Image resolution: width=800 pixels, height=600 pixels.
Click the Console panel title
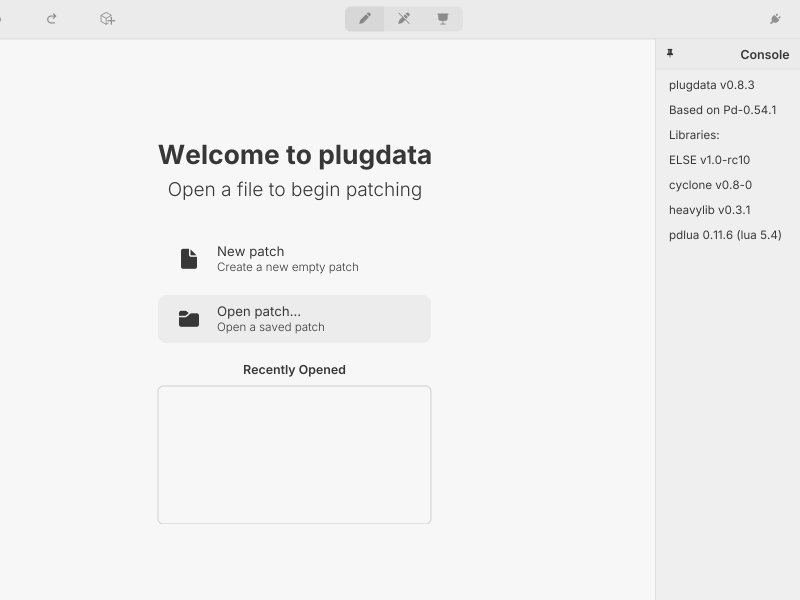click(764, 55)
